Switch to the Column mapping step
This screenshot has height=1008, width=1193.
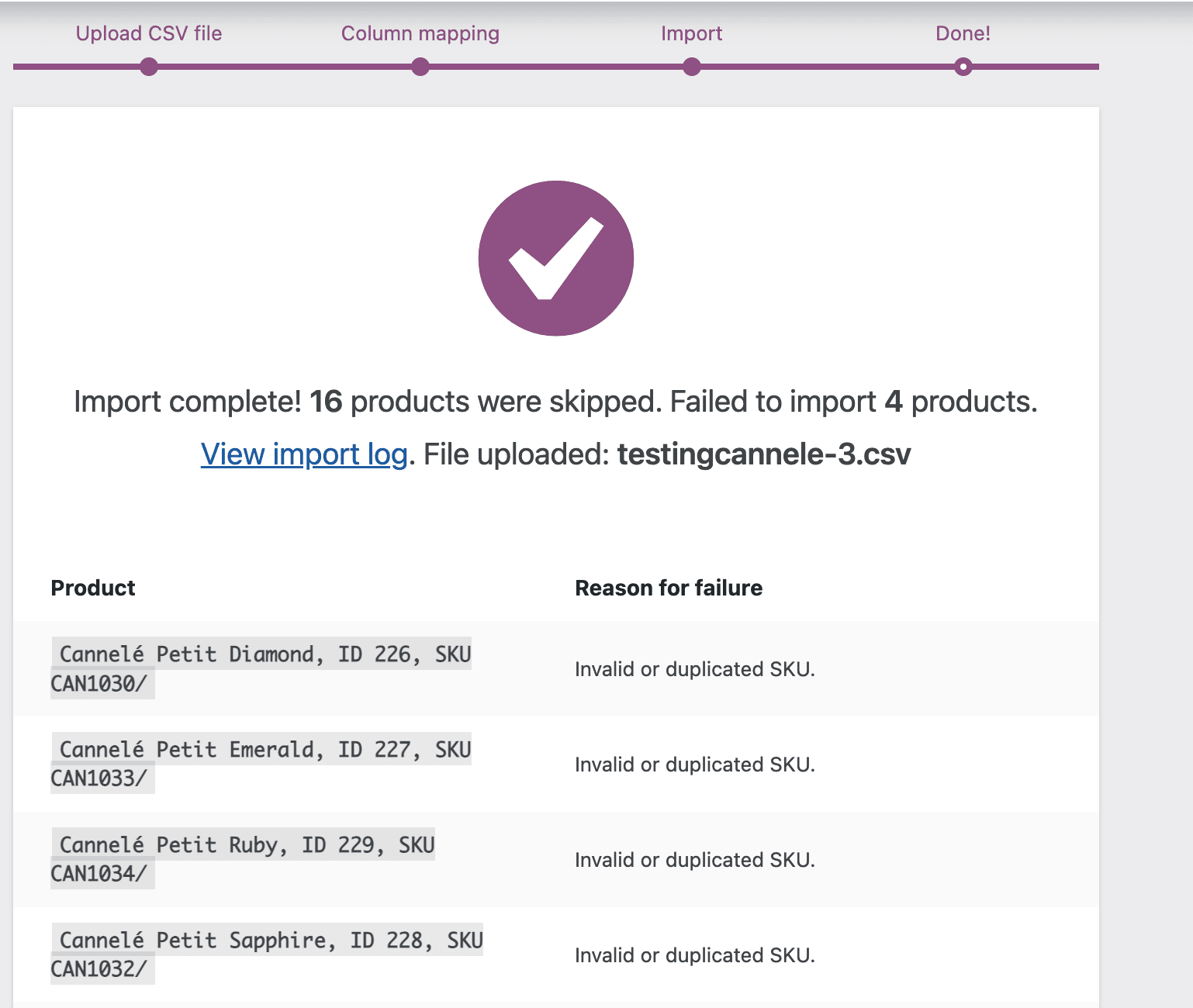420,33
